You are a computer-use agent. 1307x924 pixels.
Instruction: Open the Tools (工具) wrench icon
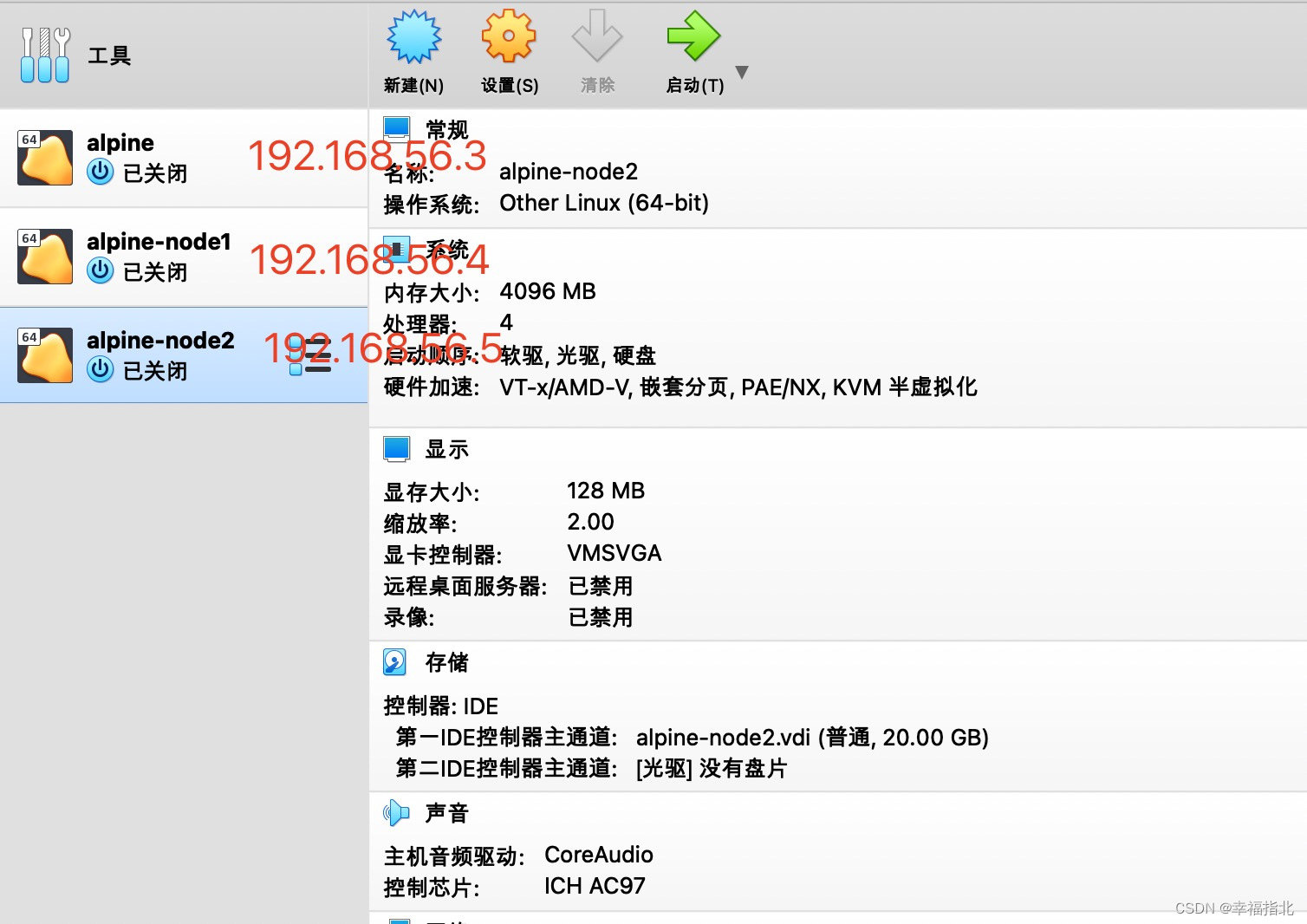point(45,55)
